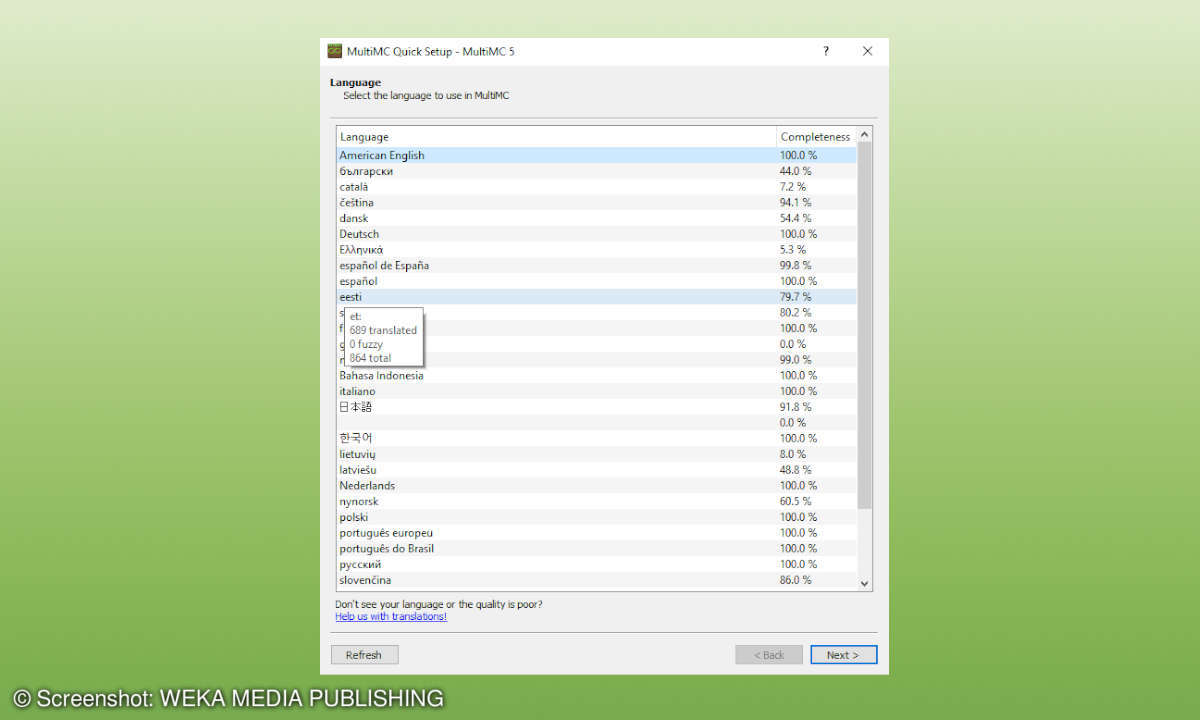
Task: Choose Deutsch as the language
Action: [597, 234]
